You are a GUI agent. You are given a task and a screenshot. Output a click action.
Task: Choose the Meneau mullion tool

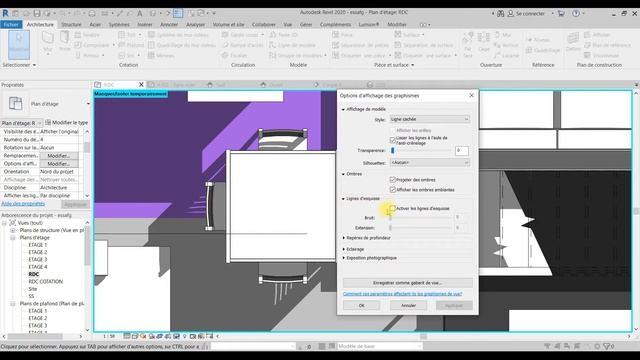tap(161, 55)
